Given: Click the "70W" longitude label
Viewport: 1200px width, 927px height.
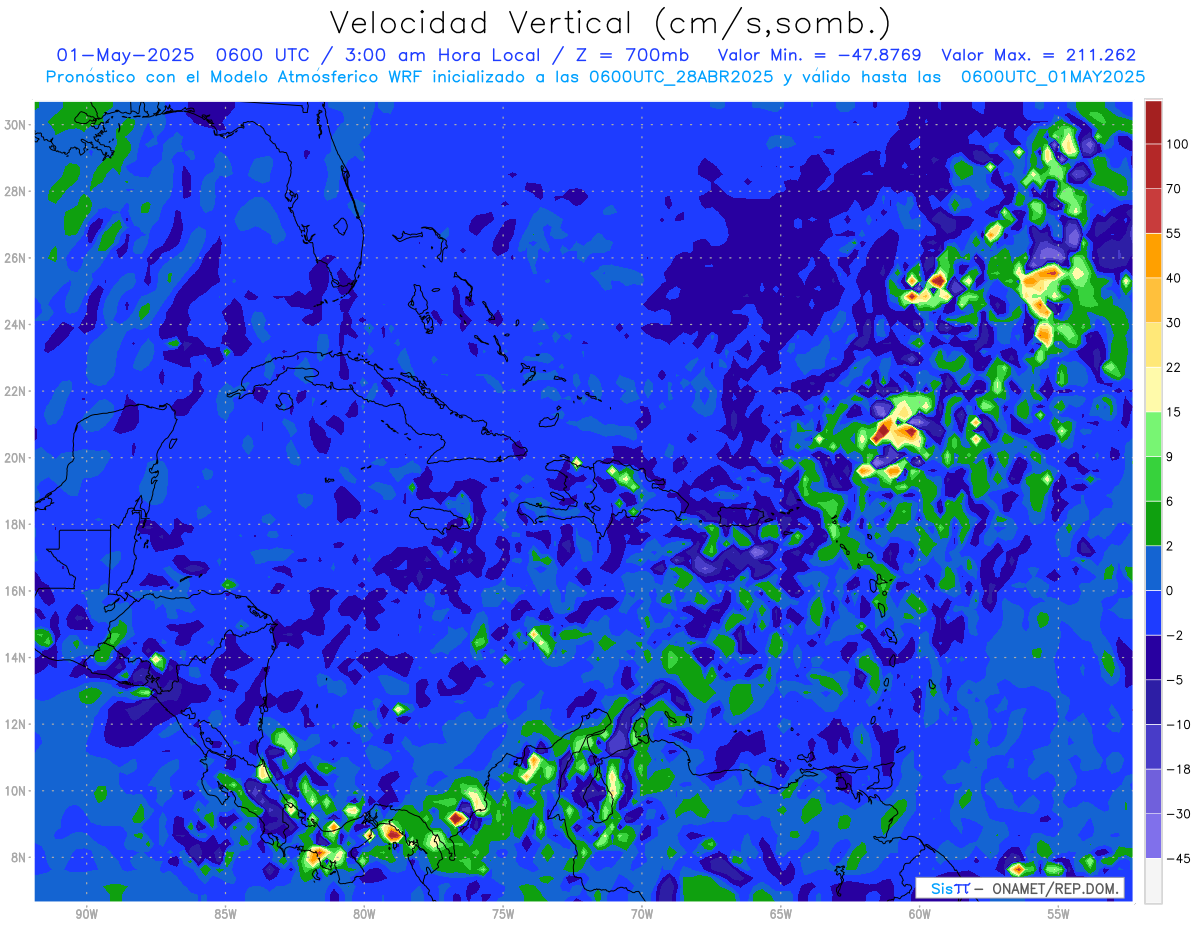Looking at the screenshot, I should tap(642, 913).
